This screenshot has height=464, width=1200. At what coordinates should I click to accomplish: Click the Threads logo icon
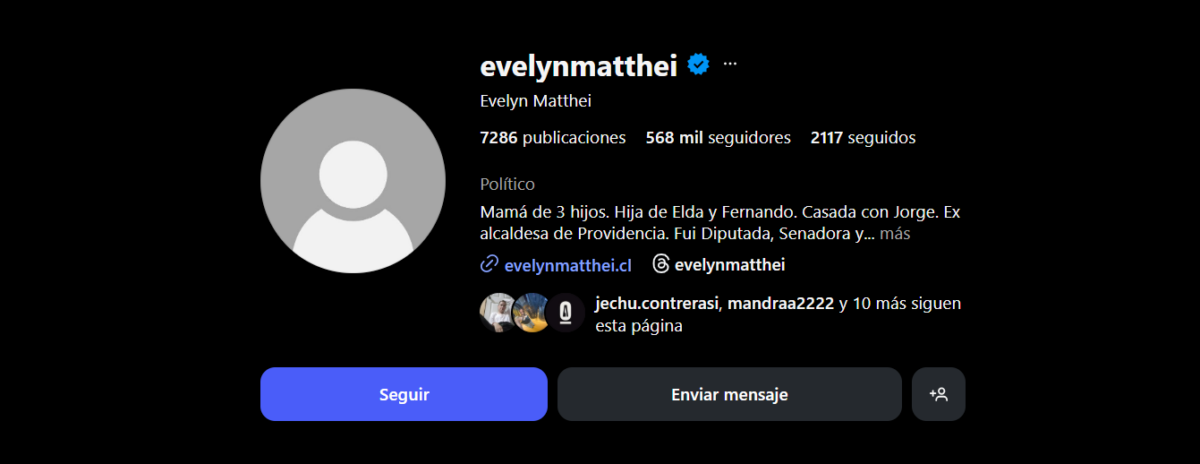coord(661,264)
